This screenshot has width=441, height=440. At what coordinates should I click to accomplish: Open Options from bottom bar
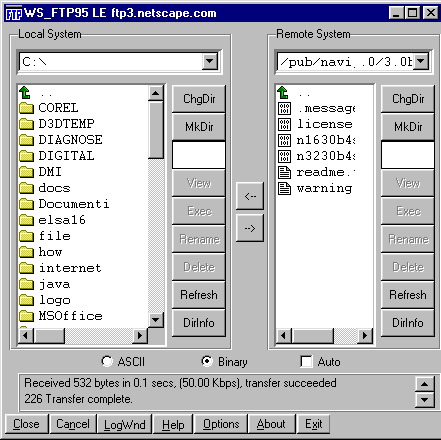(221, 424)
